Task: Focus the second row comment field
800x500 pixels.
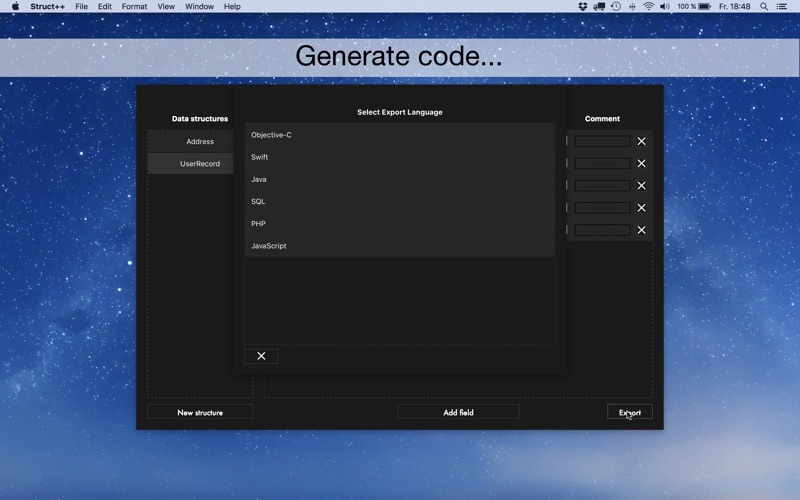Action: tap(603, 163)
